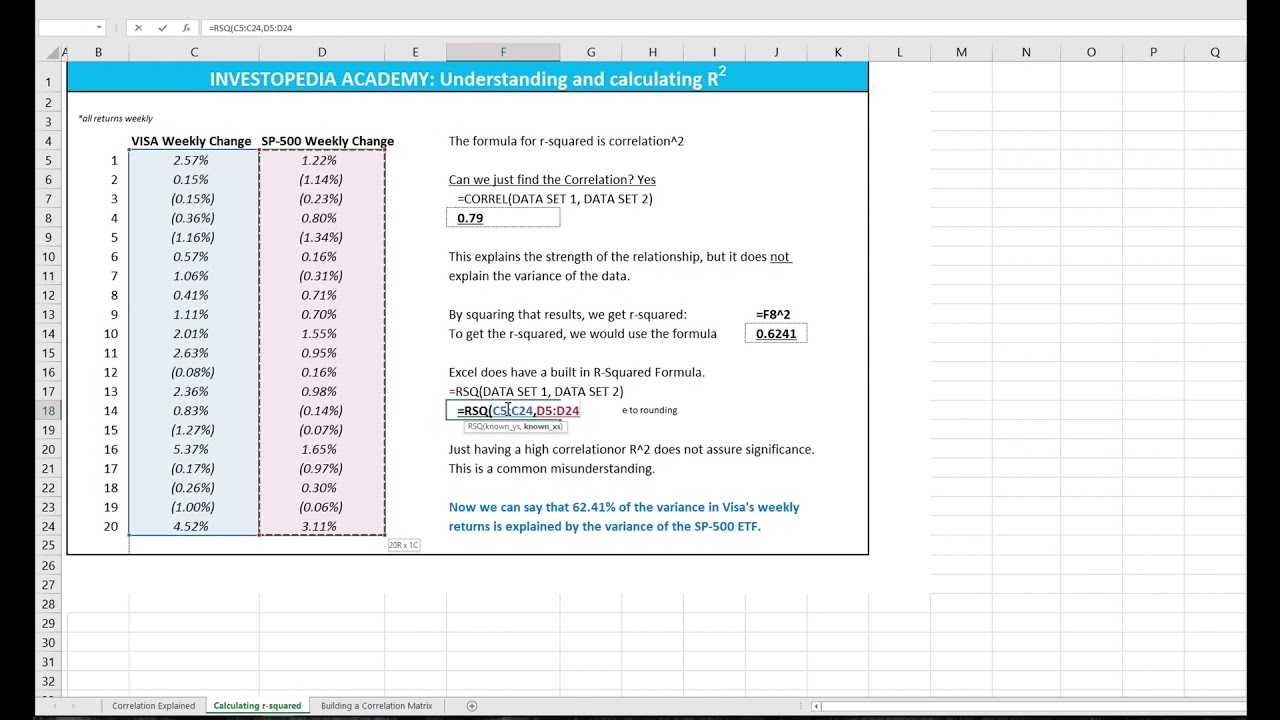Select row 18 header
This screenshot has width=1280, height=720.
[x=48, y=411]
